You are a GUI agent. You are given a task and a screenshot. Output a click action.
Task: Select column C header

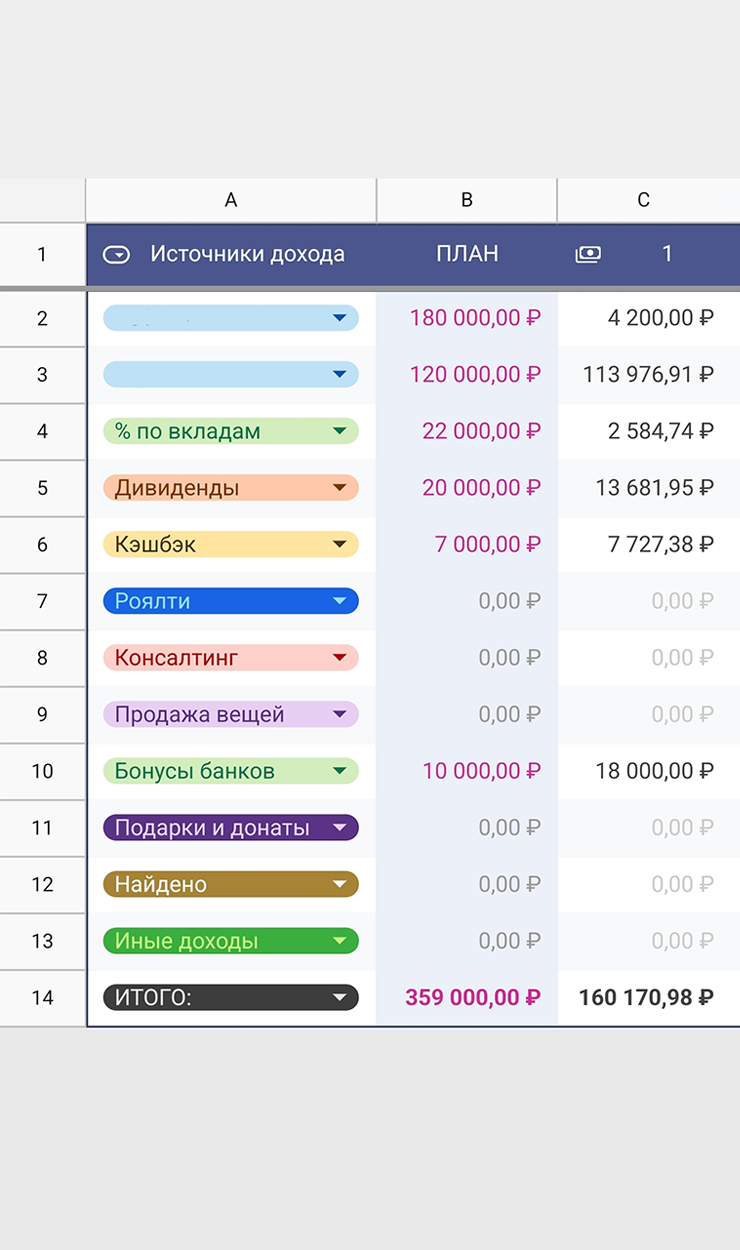point(643,200)
